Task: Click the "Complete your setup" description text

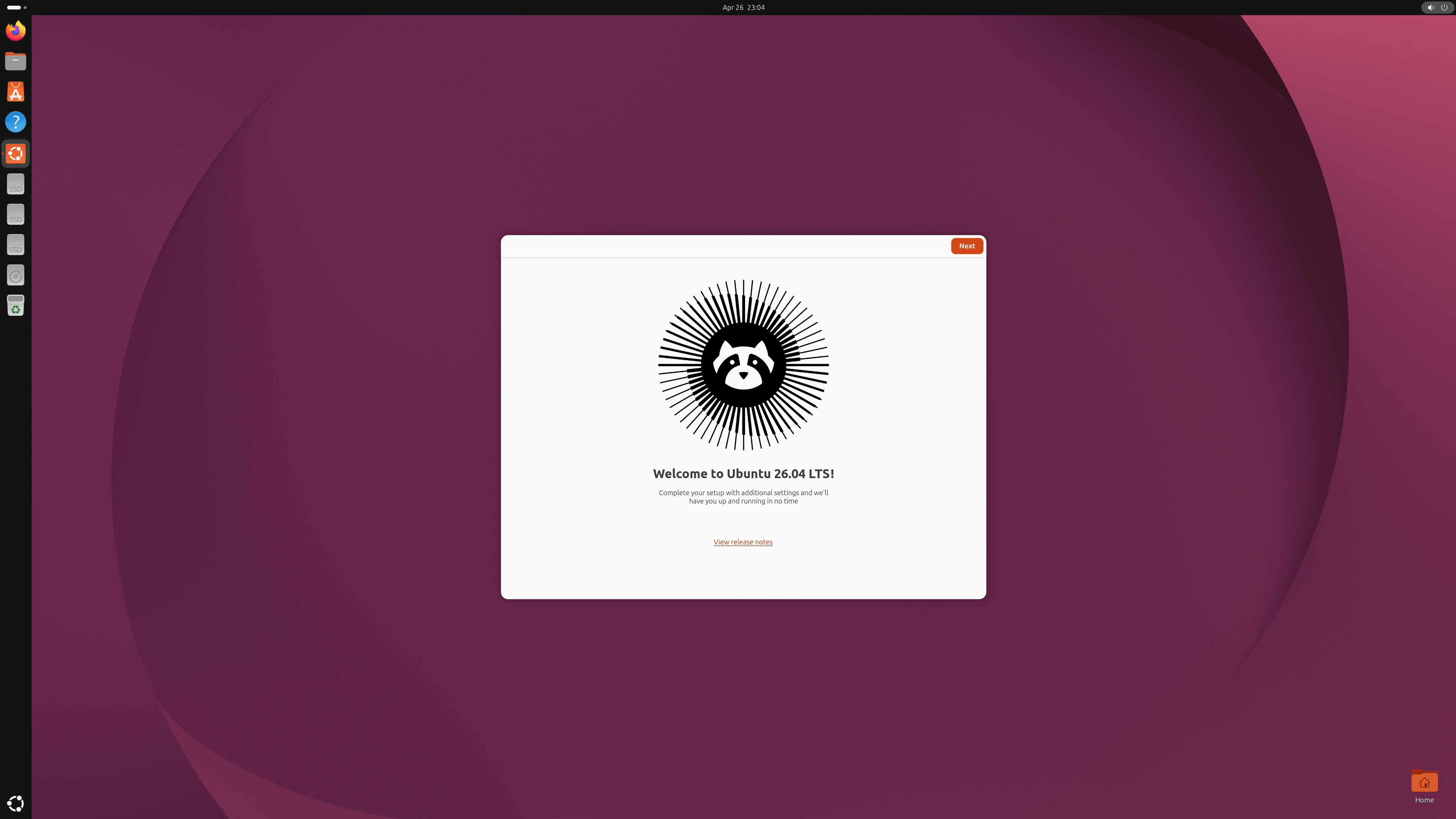Action: click(743, 497)
